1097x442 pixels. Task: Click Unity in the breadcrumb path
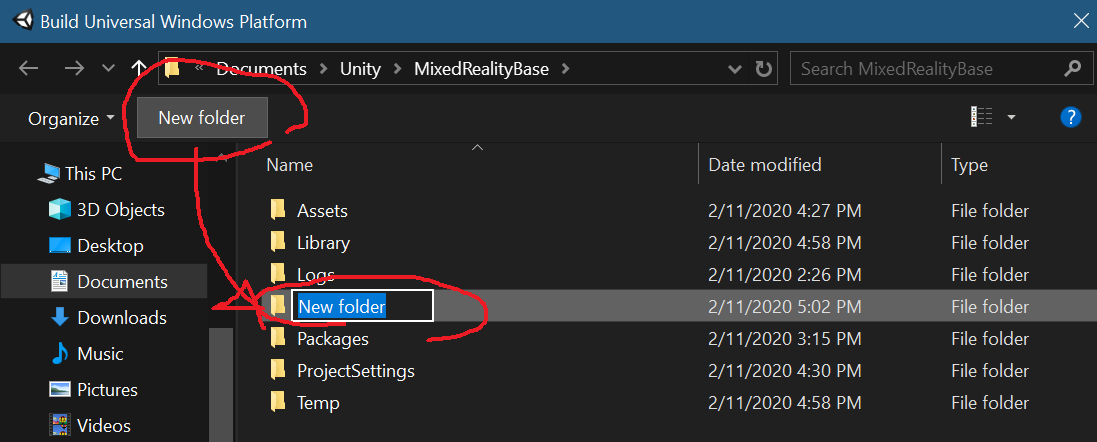click(360, 69)
